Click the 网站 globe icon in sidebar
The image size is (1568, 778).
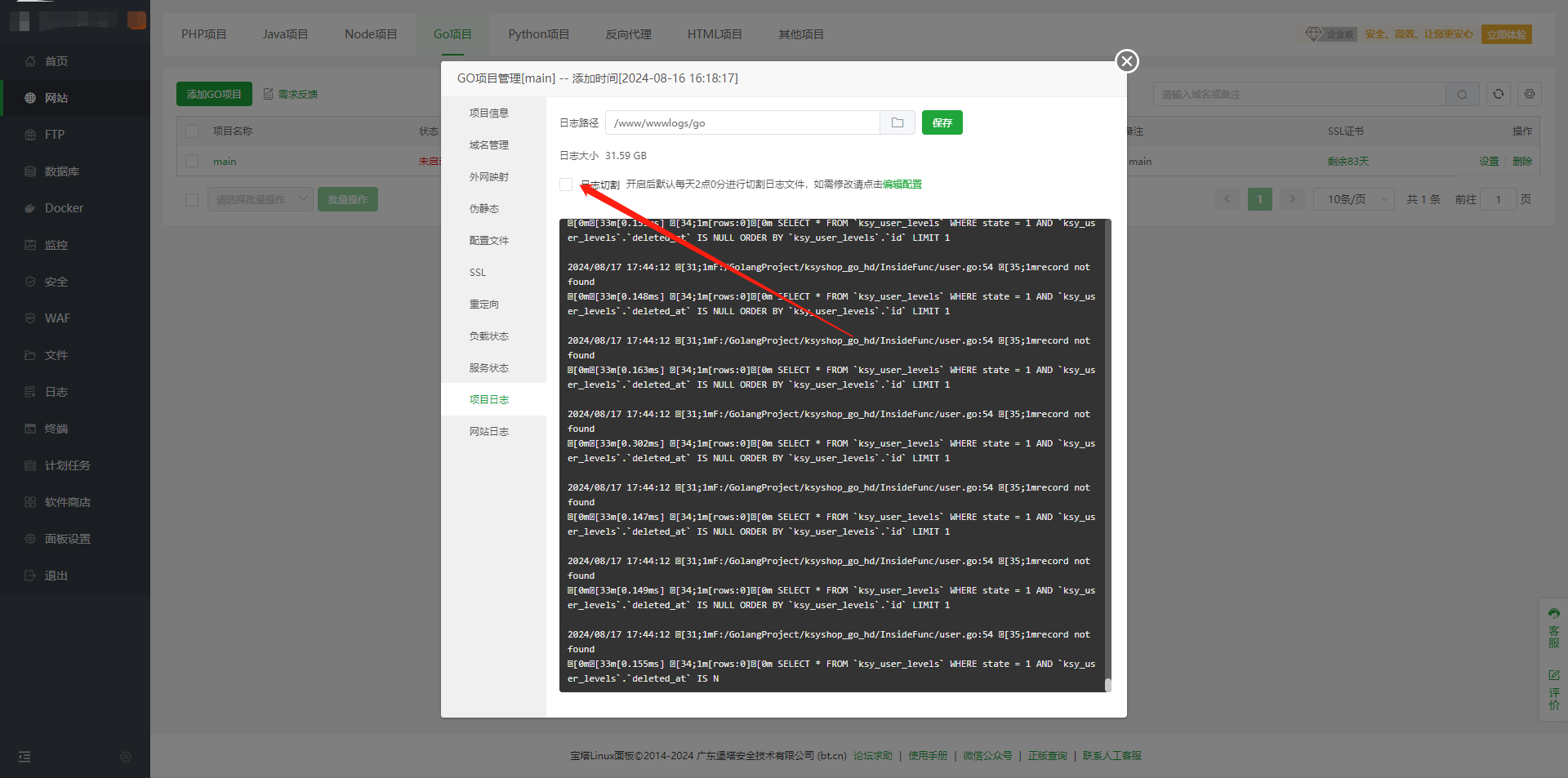(30, 98)
